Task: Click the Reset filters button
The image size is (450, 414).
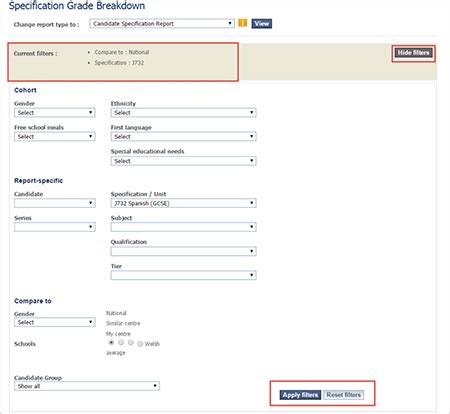Action: click(344, 395)
